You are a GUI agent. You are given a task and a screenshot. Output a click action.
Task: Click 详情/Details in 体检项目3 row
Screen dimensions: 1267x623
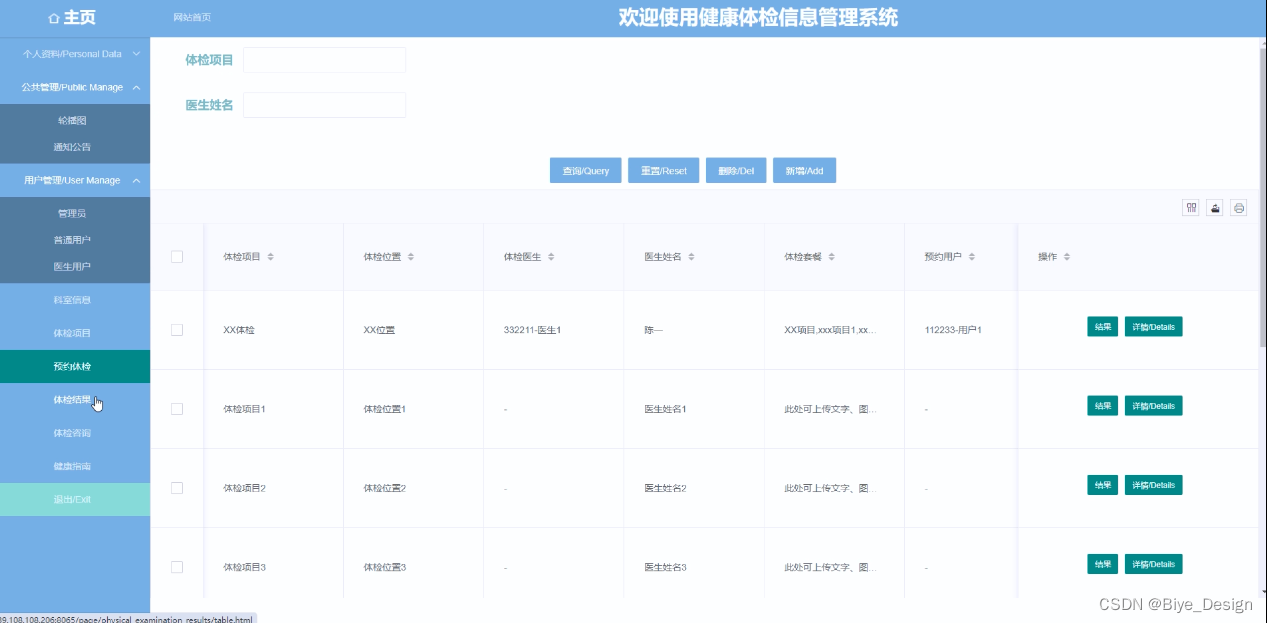[x=1153, y=564]
